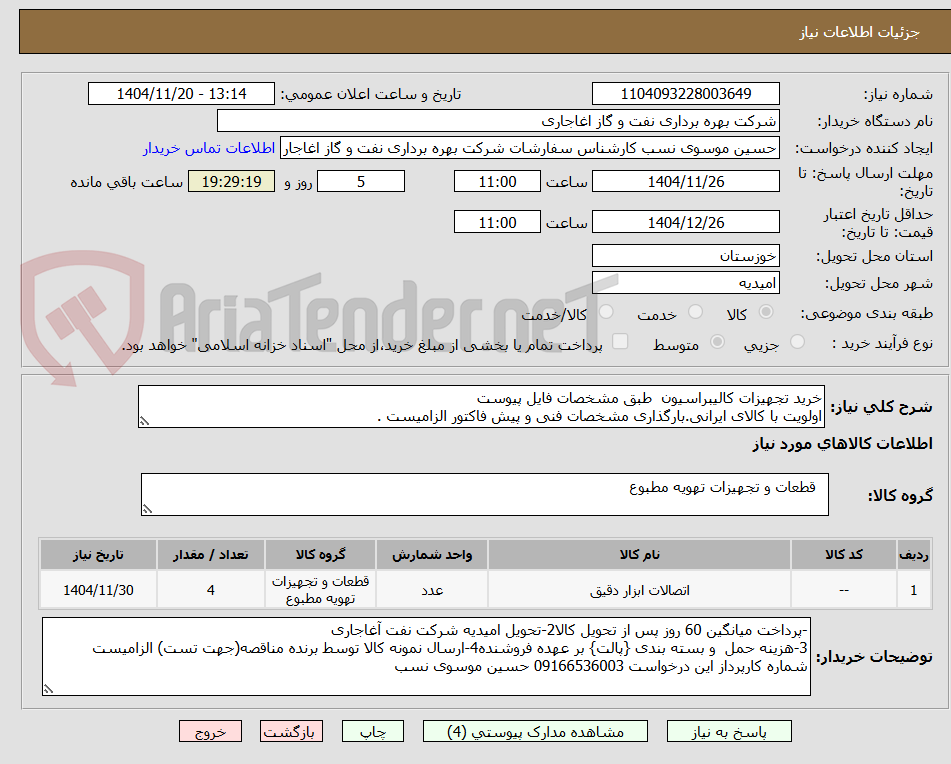Click table cell date 1404/11/30
This screenshot has height=764, width=951.
click(98, 590)
